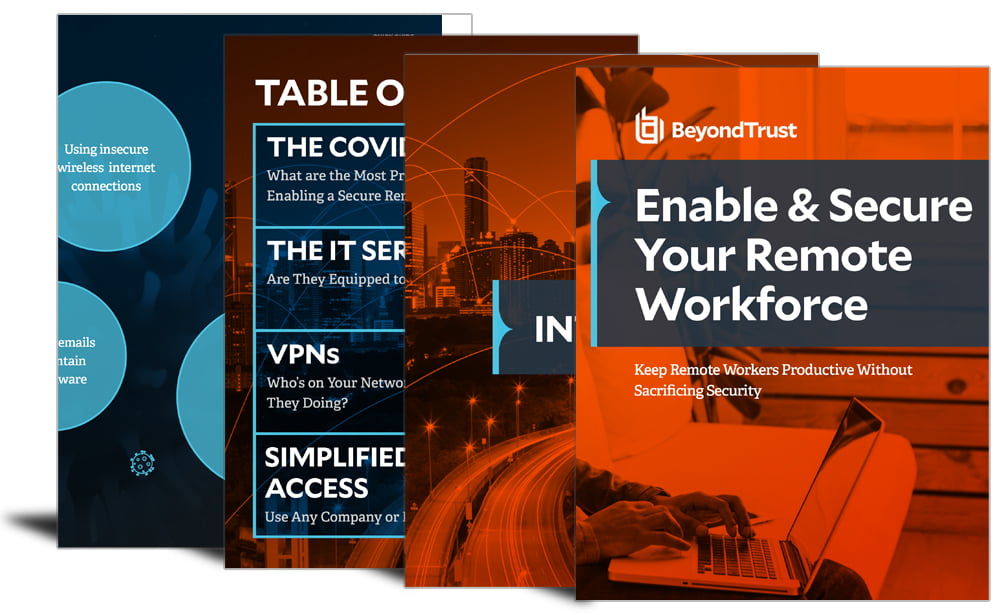The image size is (1000, 615).
Task: Click the BeyondTrust logo icon
Action: (x=650, y=127)
